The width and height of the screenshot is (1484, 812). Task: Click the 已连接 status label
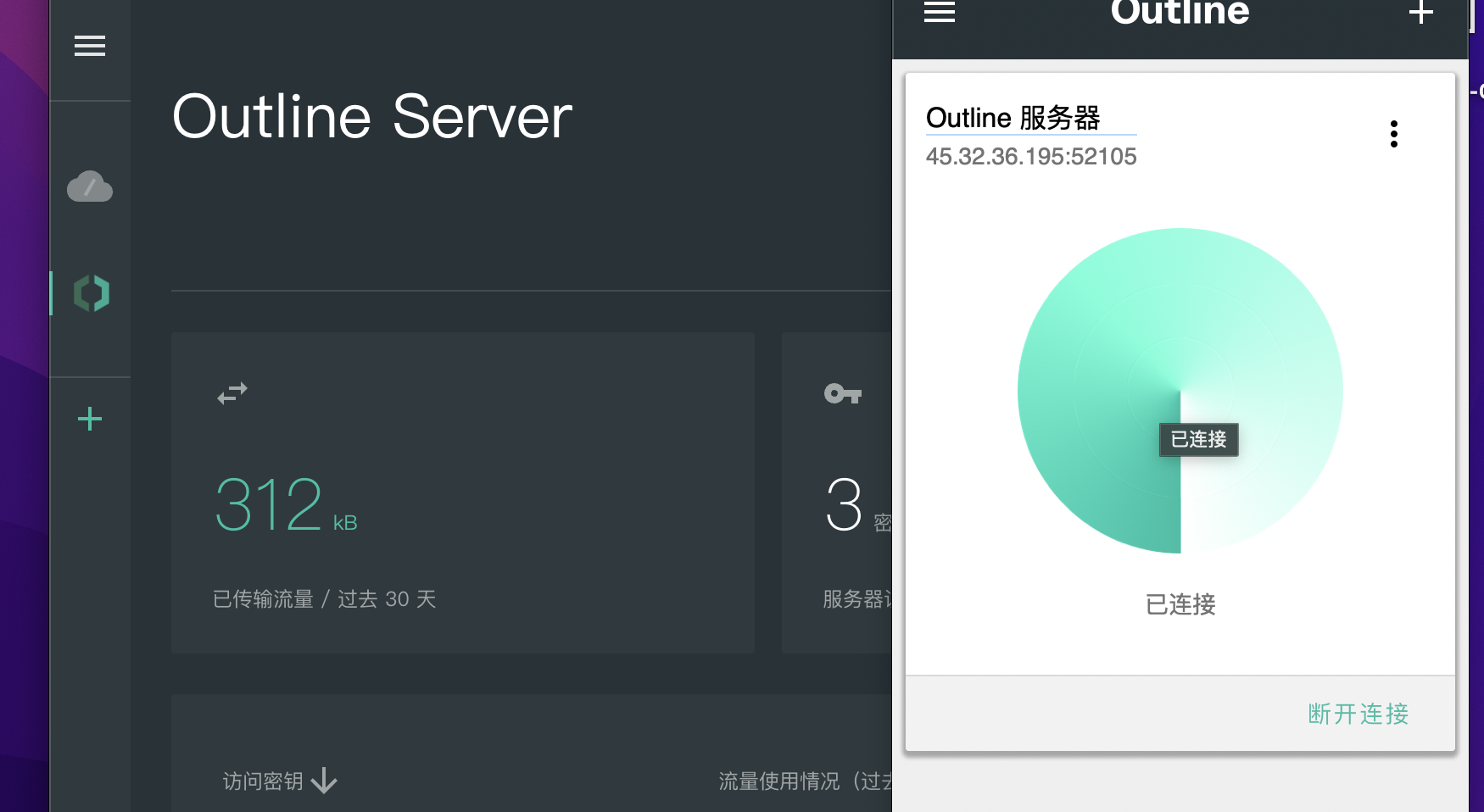click(x=1179, y=604)
